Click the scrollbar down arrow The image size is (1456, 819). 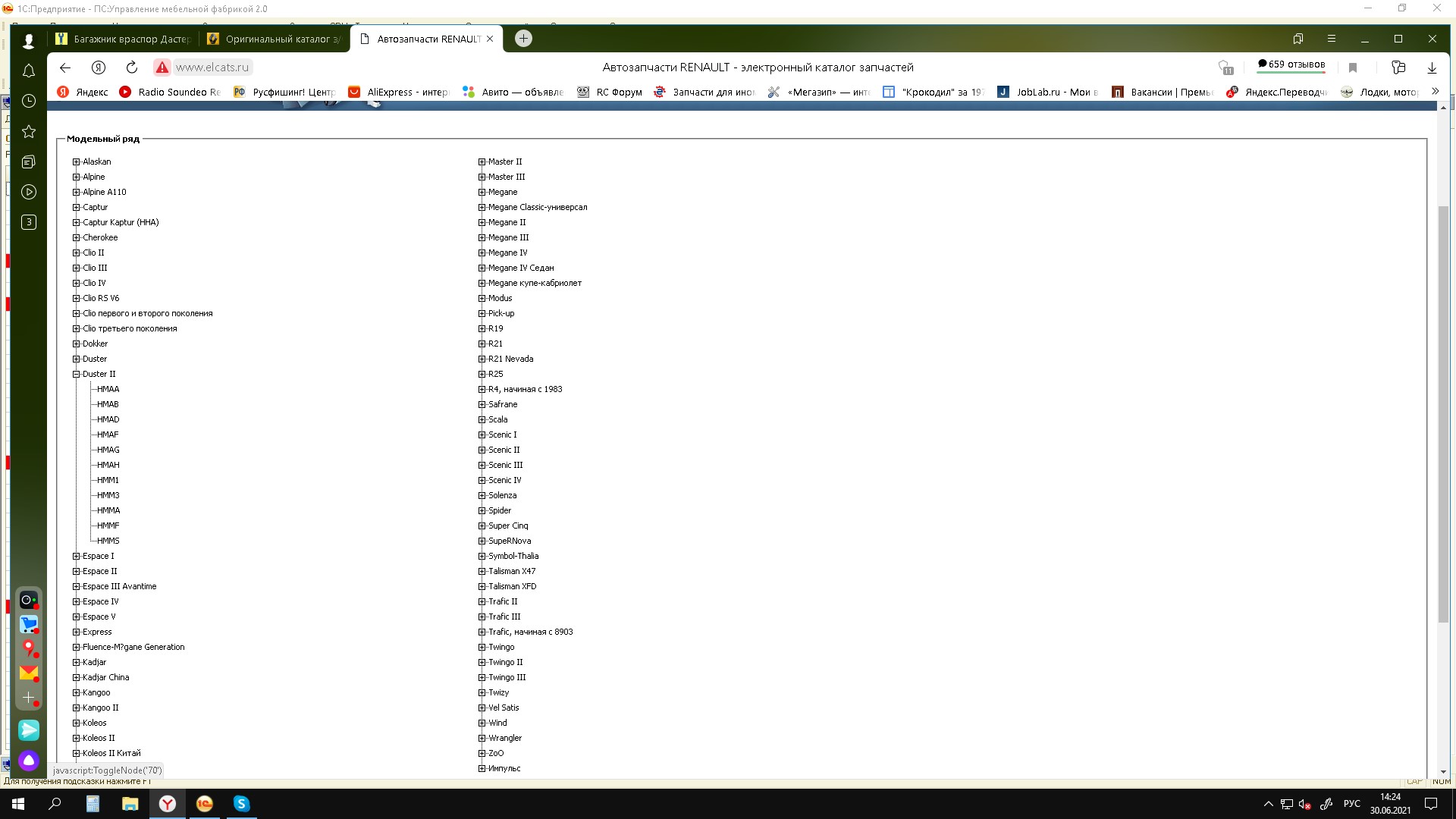click(1443, 772)
